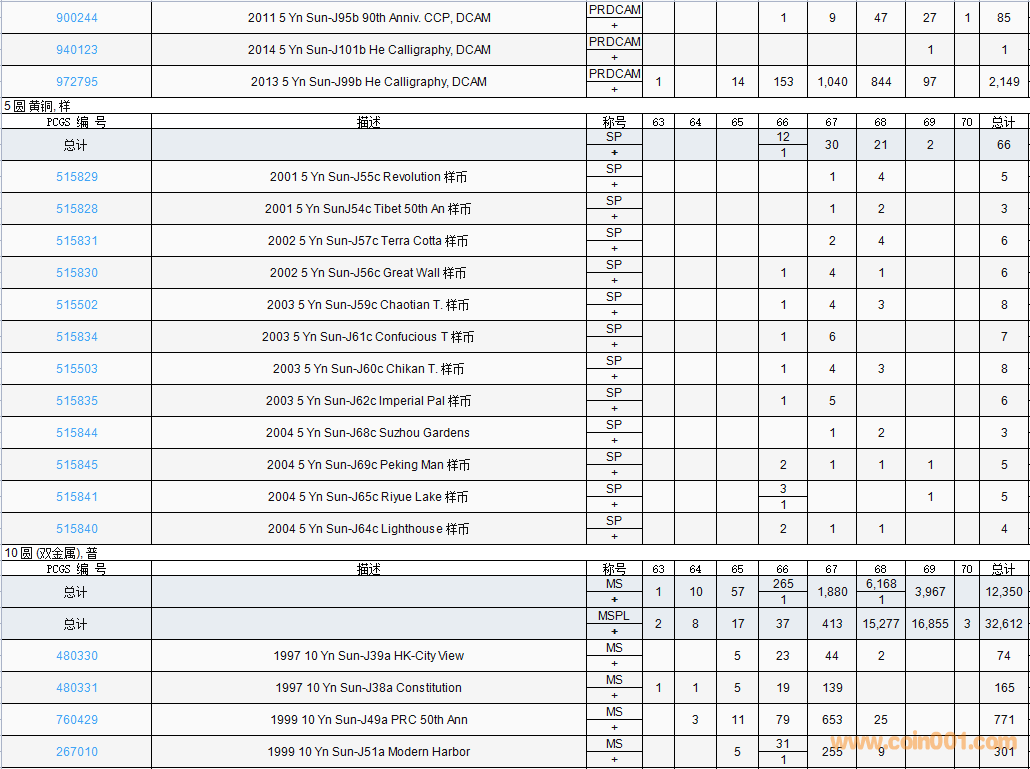The height and width of the screenshot is (769, 1030).
Task: Open PCGS number 480330 HK-City View
Action: 77,656
